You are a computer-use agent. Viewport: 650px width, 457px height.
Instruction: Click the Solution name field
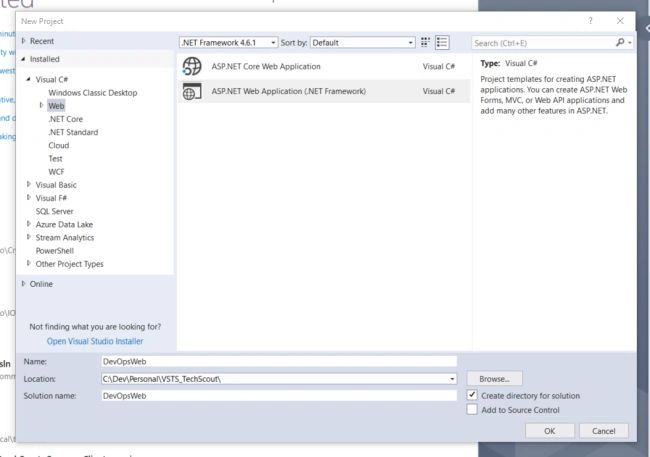point(279,396)
